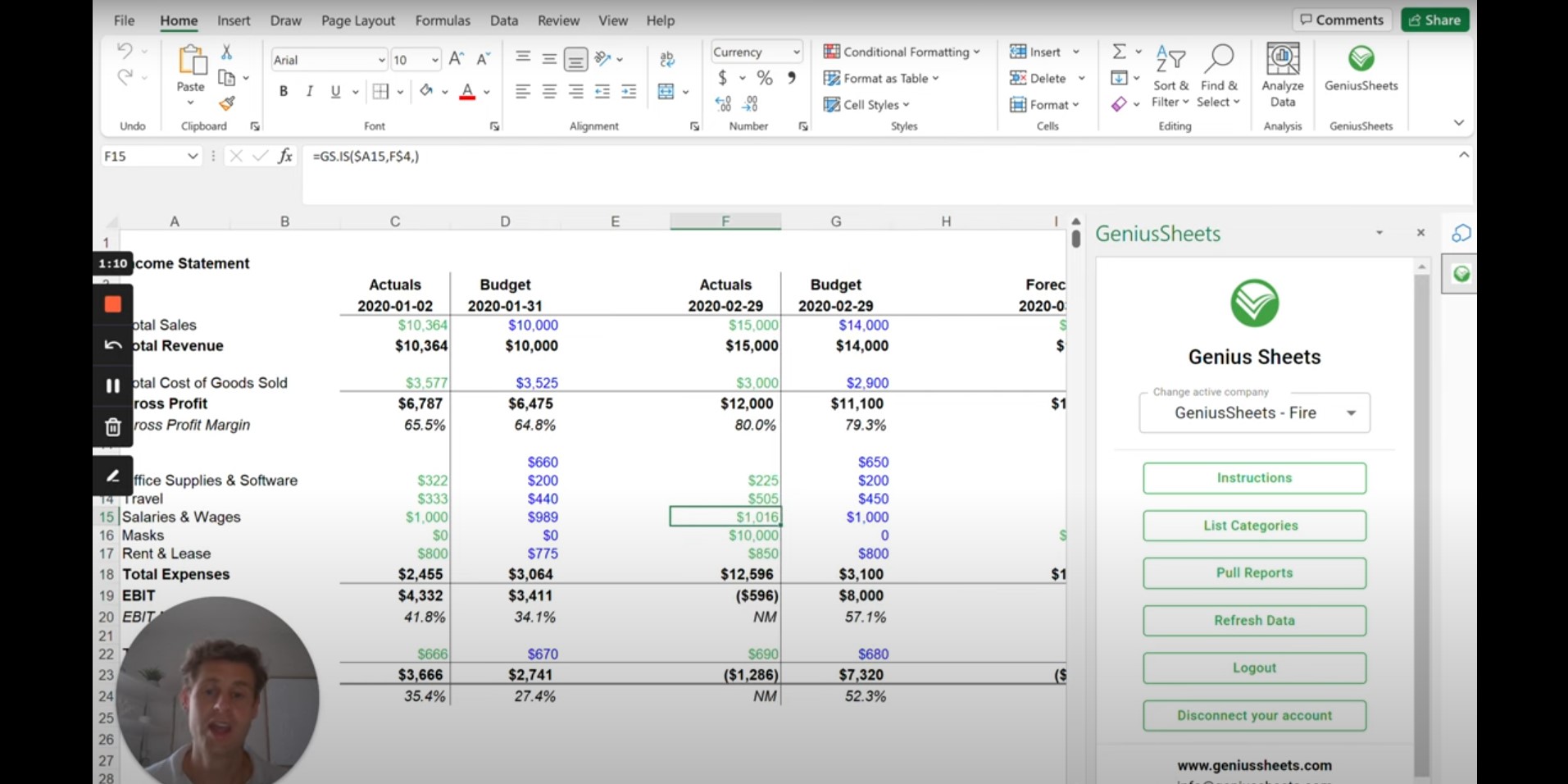Pause the screen recording
Viewport: 1568px width, 784px height.
[x=113, y=385]
